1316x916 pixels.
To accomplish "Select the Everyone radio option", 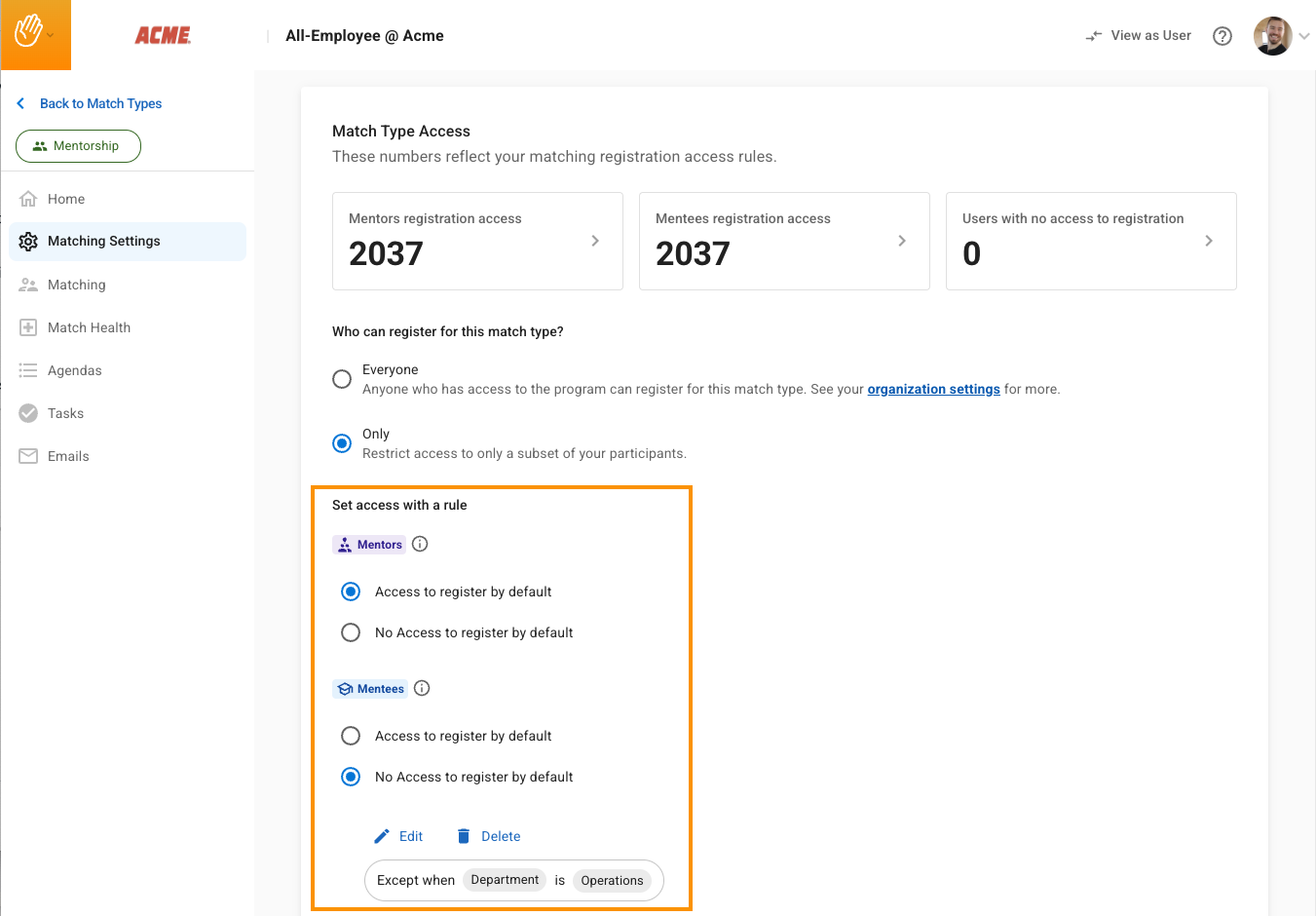I will click(x=342, y=379).
